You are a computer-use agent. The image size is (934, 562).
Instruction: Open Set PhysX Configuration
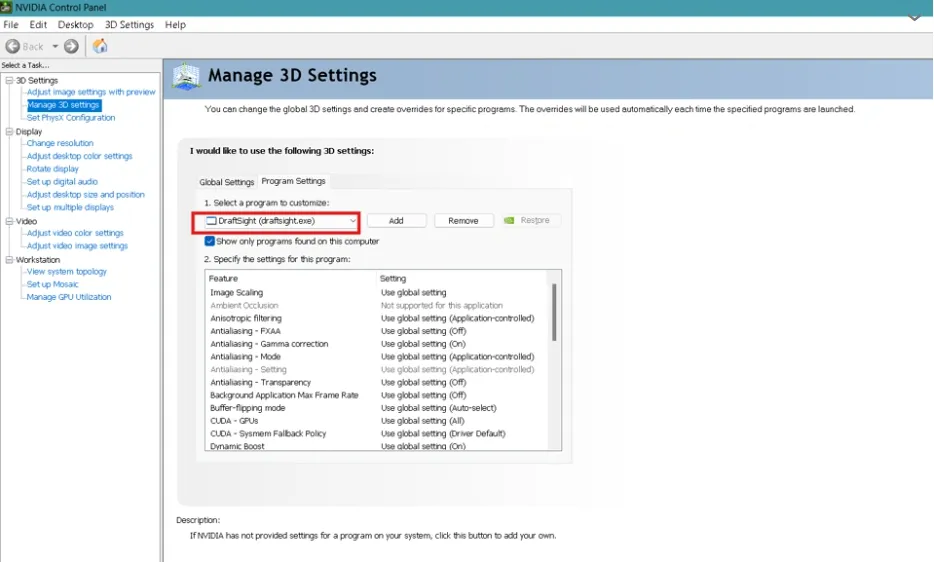pos(71,118)
